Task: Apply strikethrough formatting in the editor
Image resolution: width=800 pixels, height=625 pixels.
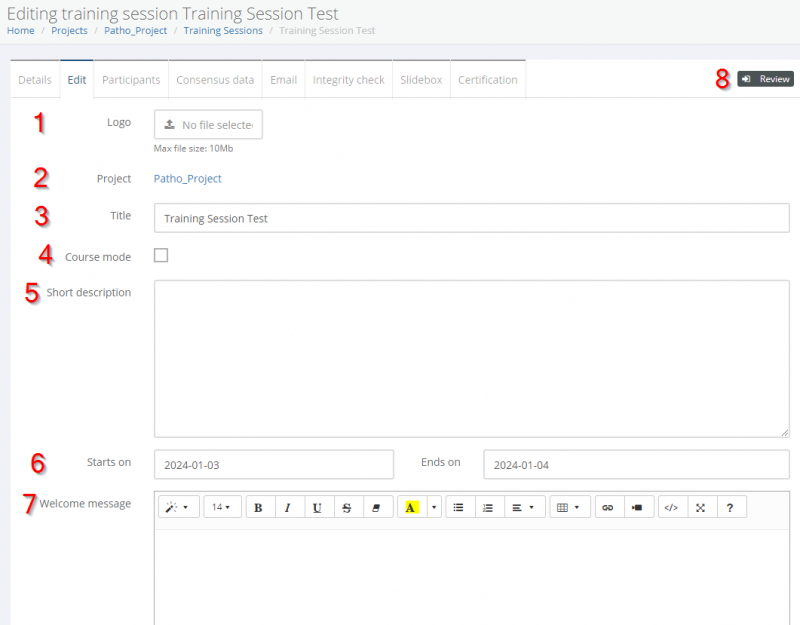Action: pyautogui.click(x=347, y=507)
